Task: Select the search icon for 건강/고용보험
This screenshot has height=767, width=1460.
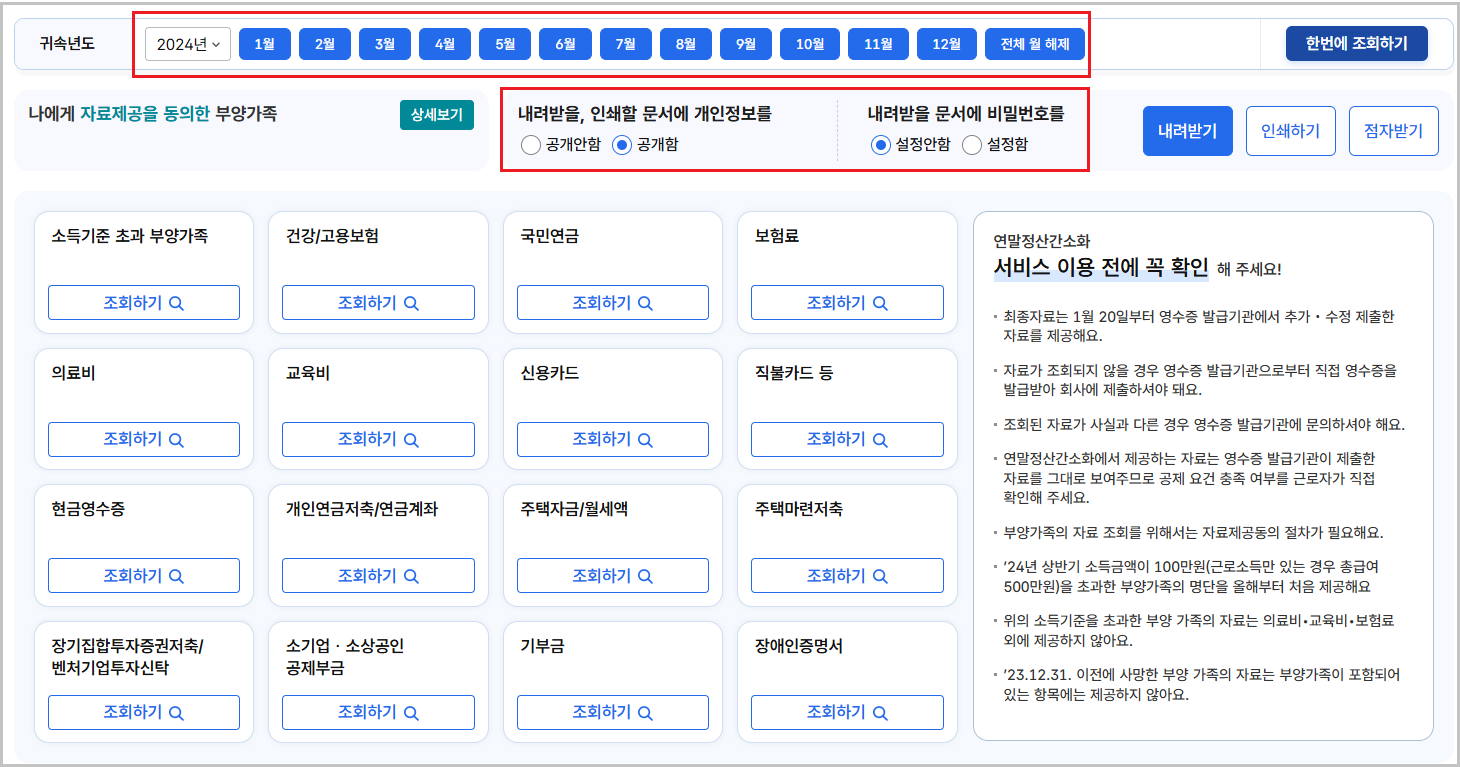Action: (413, 303)
